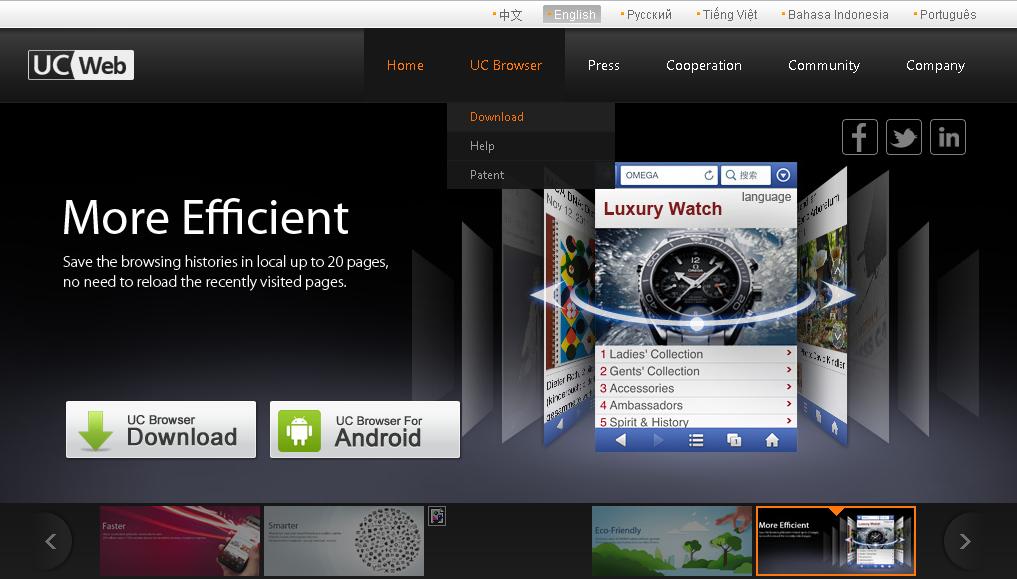Click the phone browser home icon
Image resolution: width=1017 pixels, height=580 pixels.
(772, 441)
